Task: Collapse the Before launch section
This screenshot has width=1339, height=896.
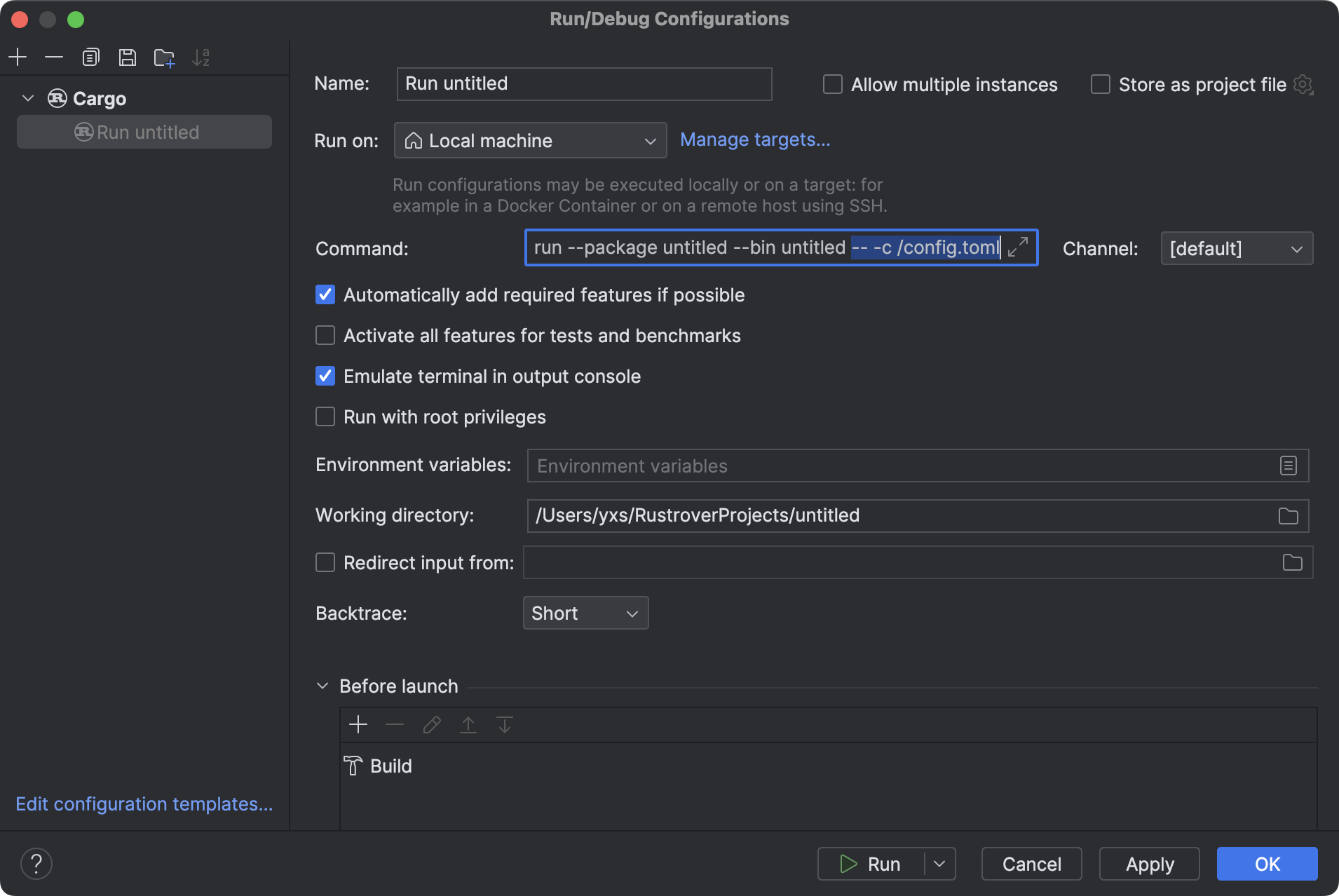Action: (322, 686)
